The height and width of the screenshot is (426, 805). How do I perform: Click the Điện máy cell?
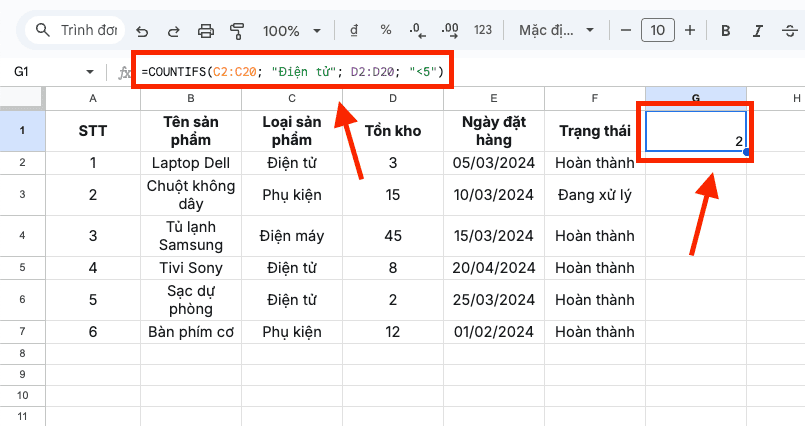[292, 236]
